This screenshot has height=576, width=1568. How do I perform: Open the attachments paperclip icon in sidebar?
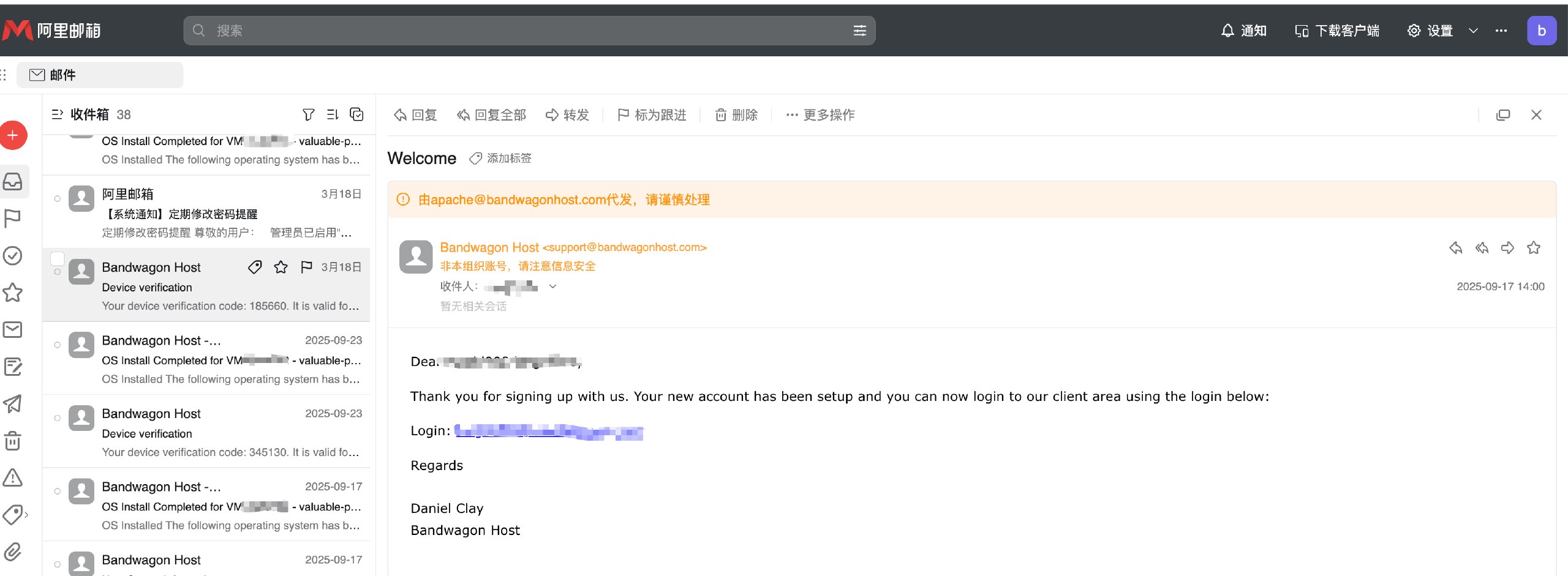click(x=13, y=552)
